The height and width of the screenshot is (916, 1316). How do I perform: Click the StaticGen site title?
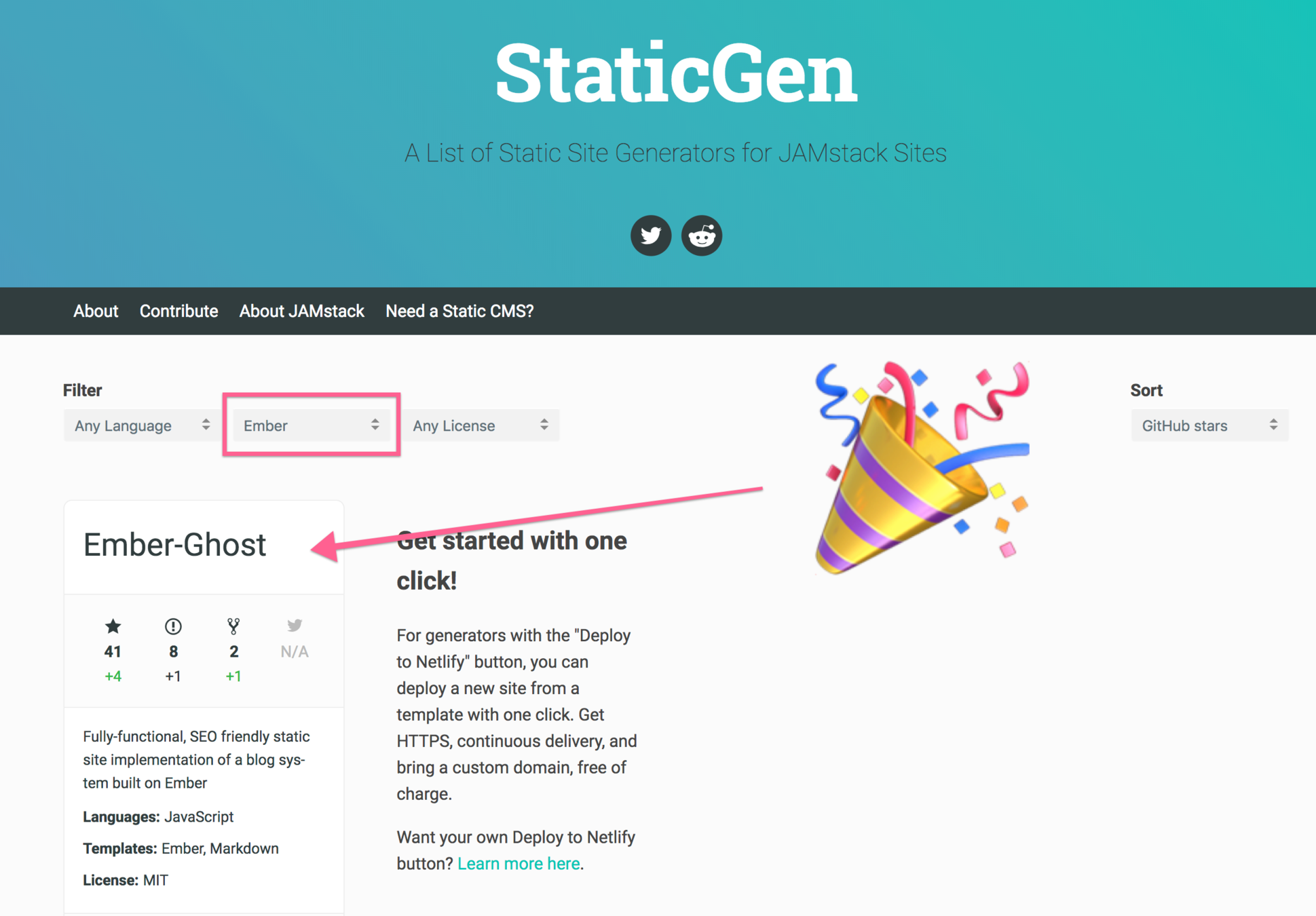point(675,73)
